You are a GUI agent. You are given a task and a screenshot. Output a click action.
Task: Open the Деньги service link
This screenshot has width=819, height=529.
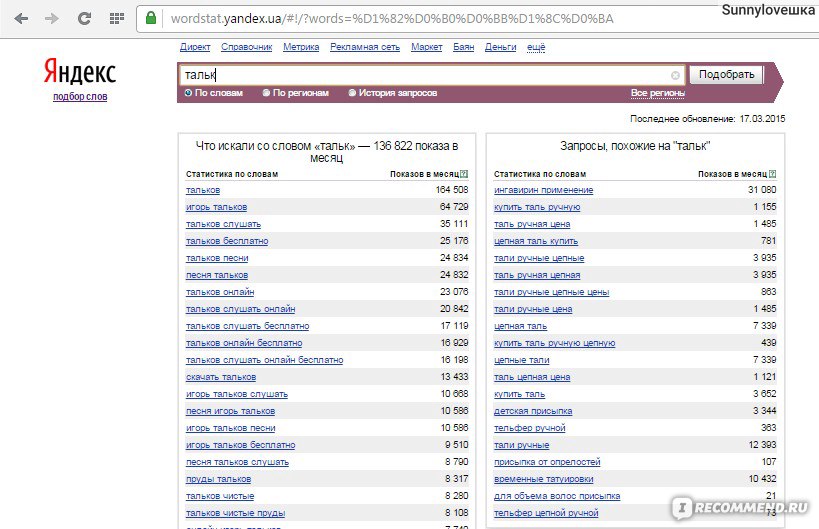[500, 47]
